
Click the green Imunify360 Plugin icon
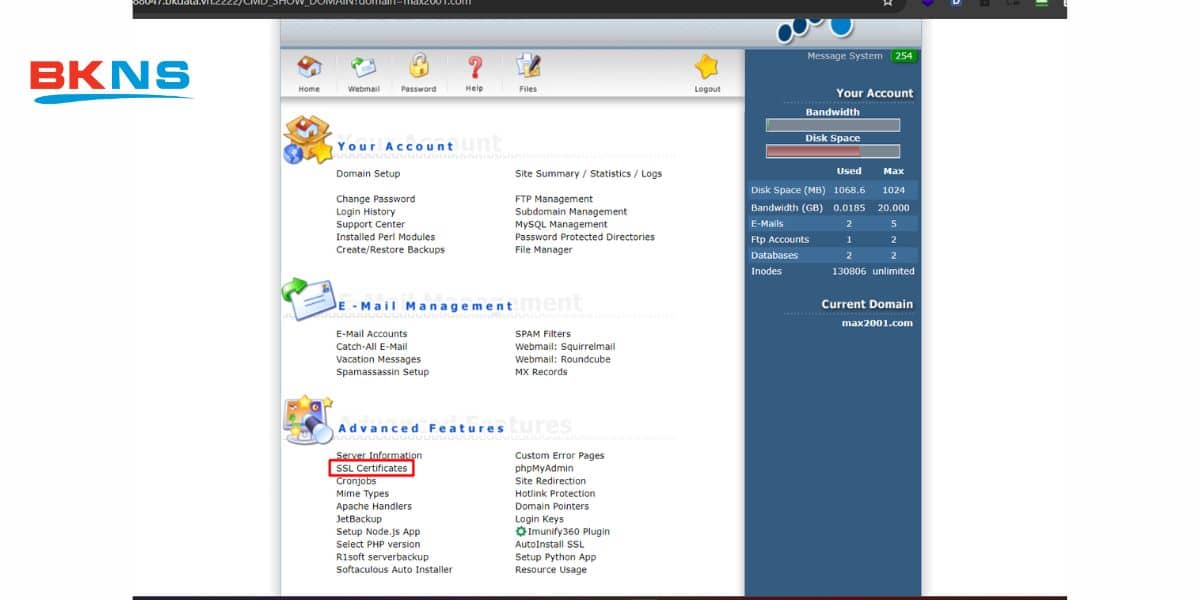pyautogui.click(x=521, y=531)
